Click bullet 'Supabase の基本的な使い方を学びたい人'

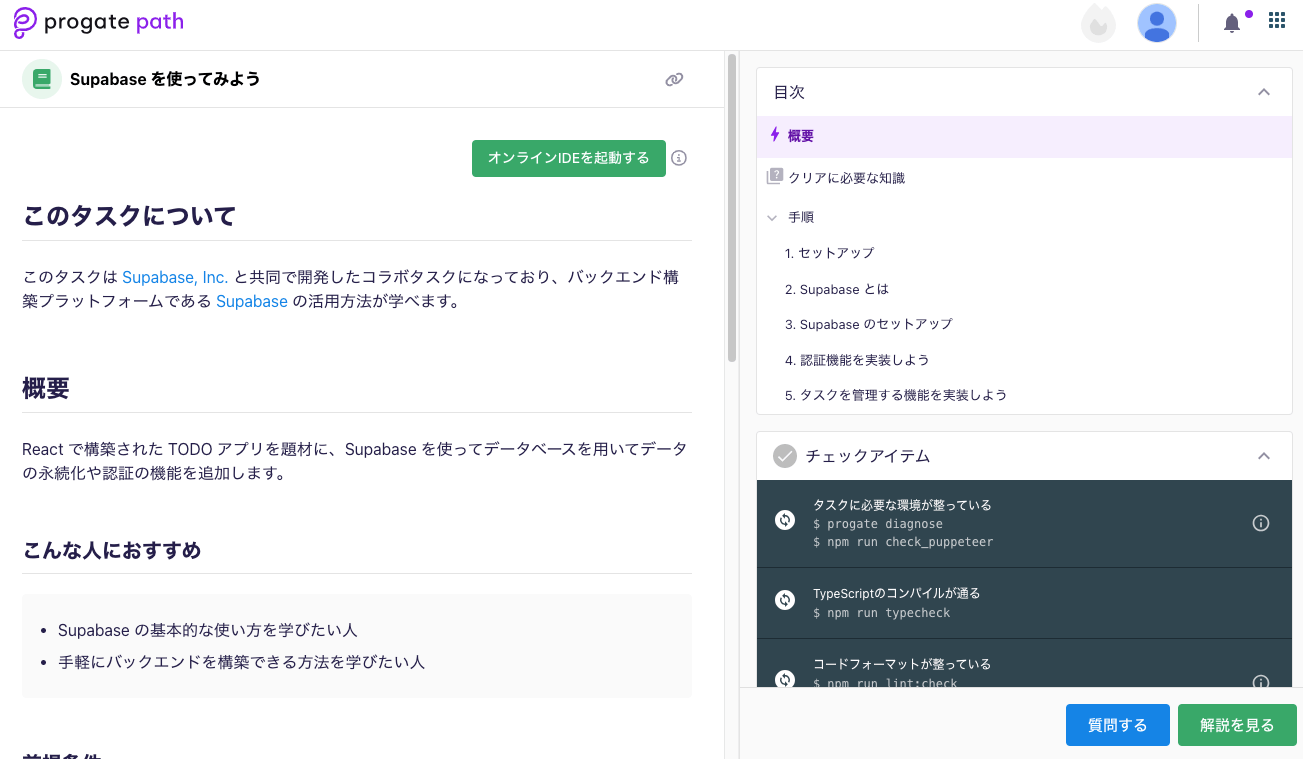click(x=208, y=630)
